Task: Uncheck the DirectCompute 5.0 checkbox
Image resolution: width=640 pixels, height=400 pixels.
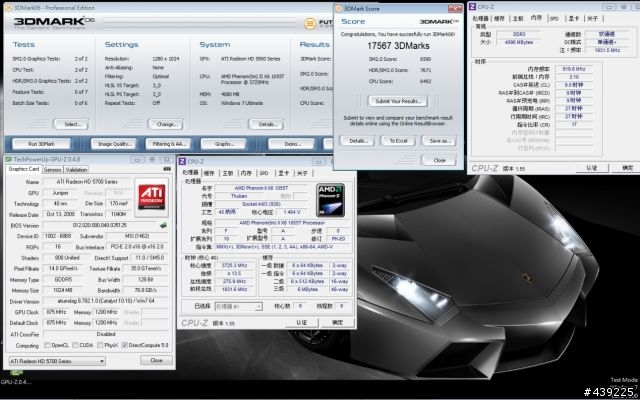Action: tap(125, 345)
